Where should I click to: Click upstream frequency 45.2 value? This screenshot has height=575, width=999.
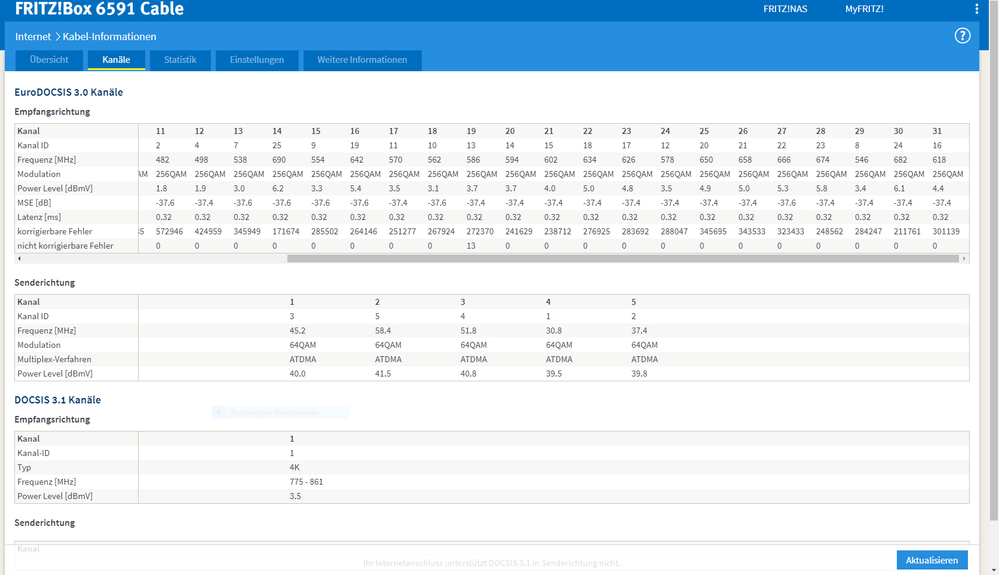point(298,330)
